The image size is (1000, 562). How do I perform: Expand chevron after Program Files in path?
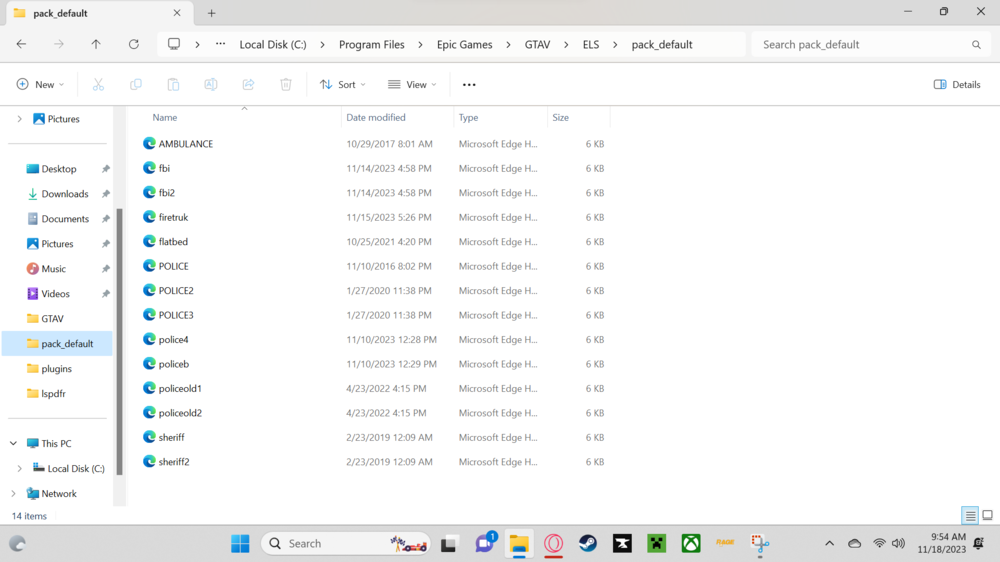tap(420, 45)
